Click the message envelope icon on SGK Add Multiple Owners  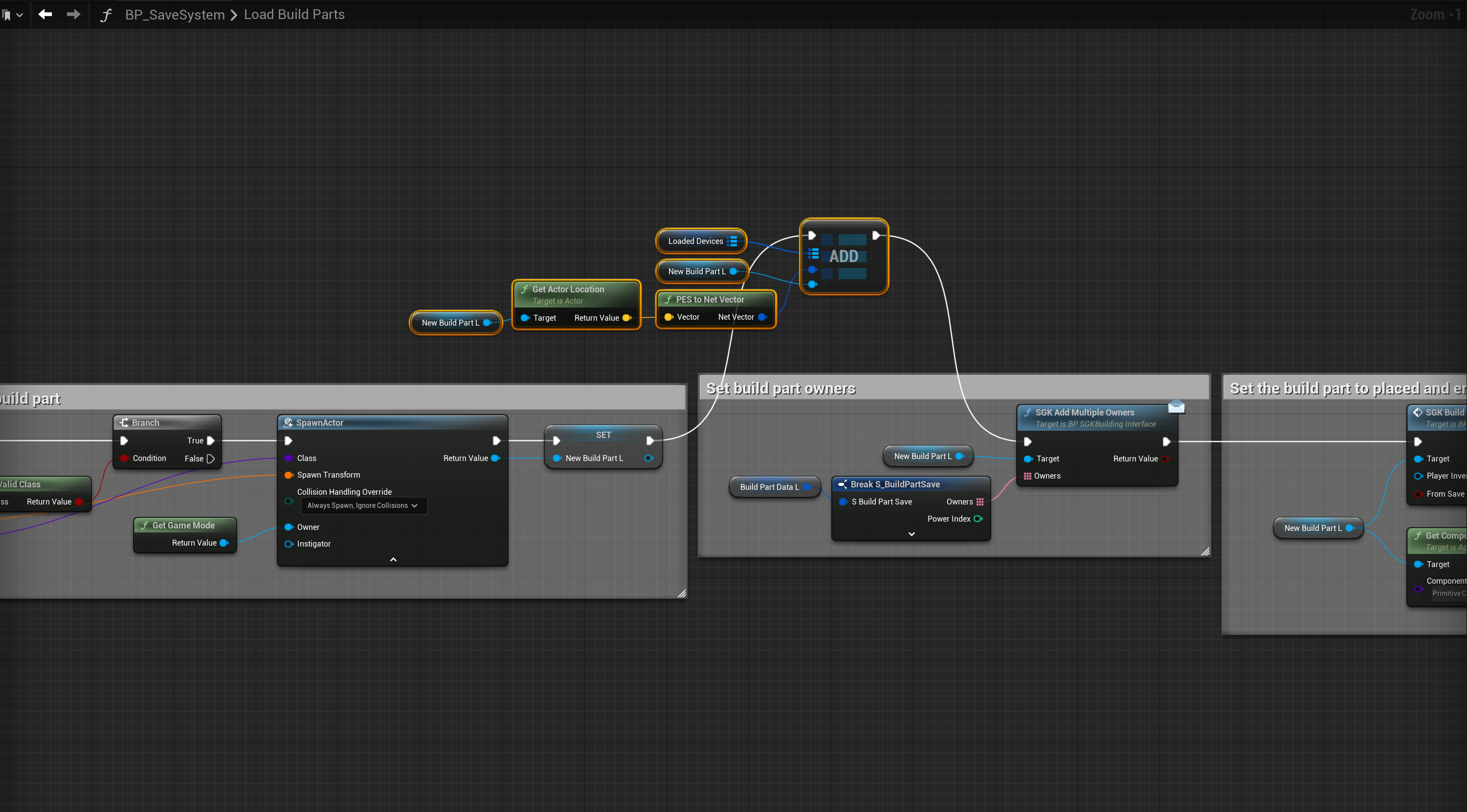[1176, 407]
